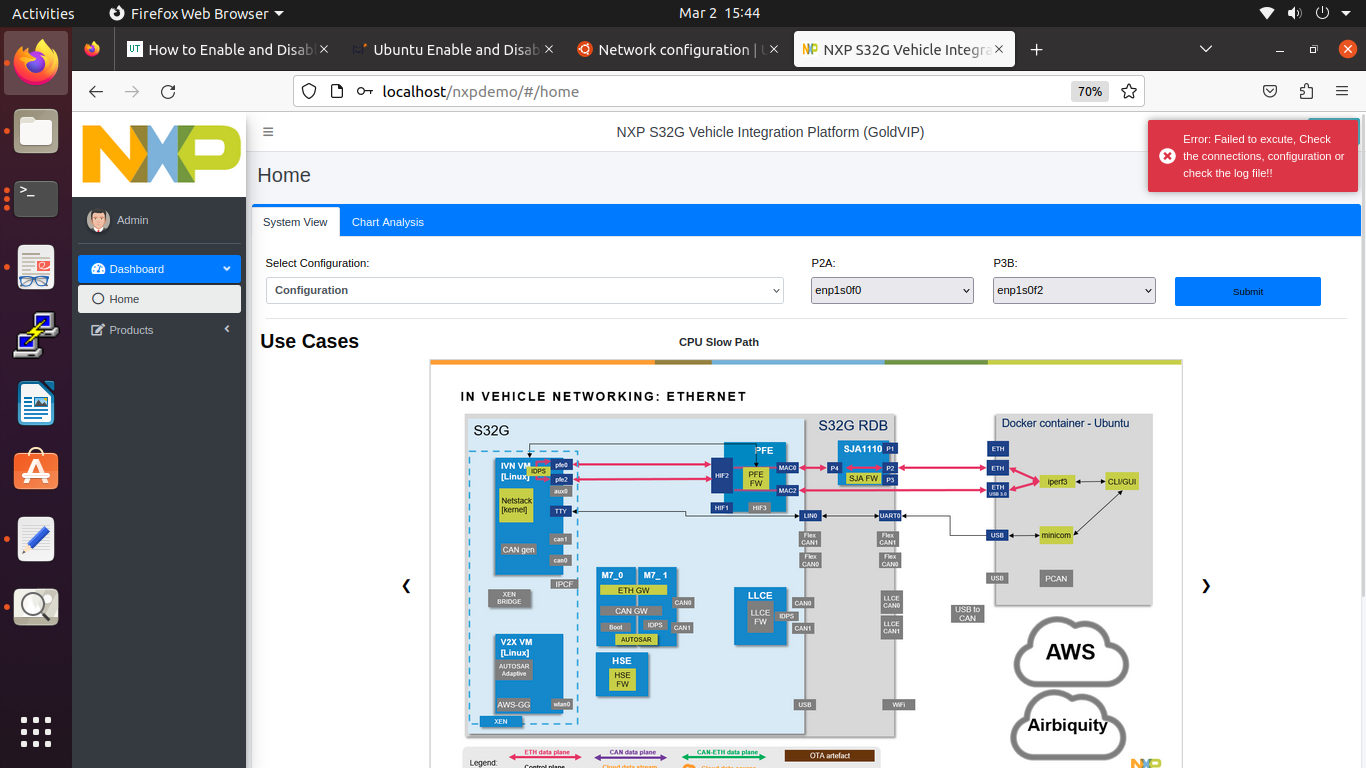List all tabs dropdown arrow
This screenshot has height=768, width=1366.
1206,50
